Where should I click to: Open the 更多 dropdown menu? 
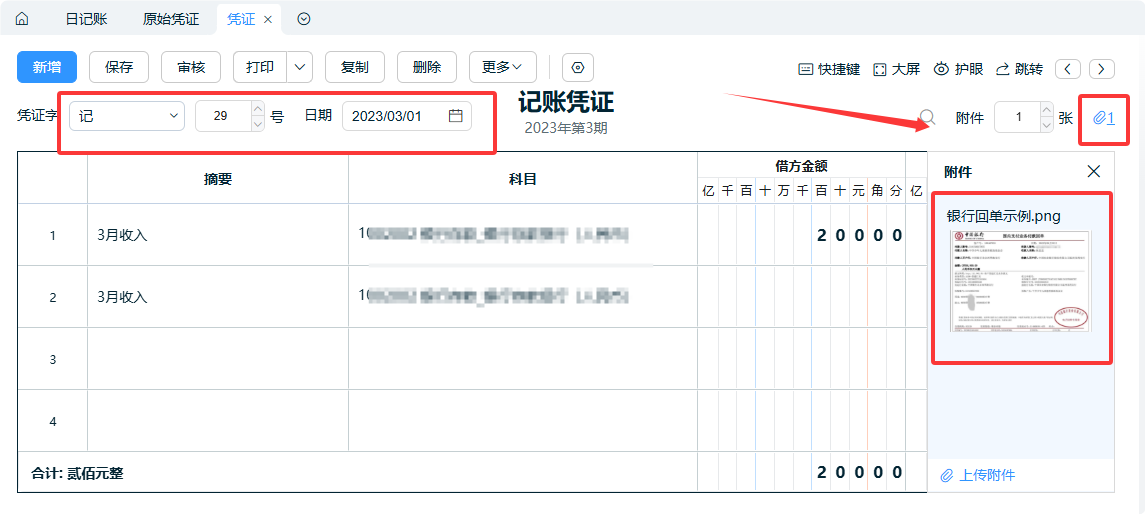[x=502, y=67]
